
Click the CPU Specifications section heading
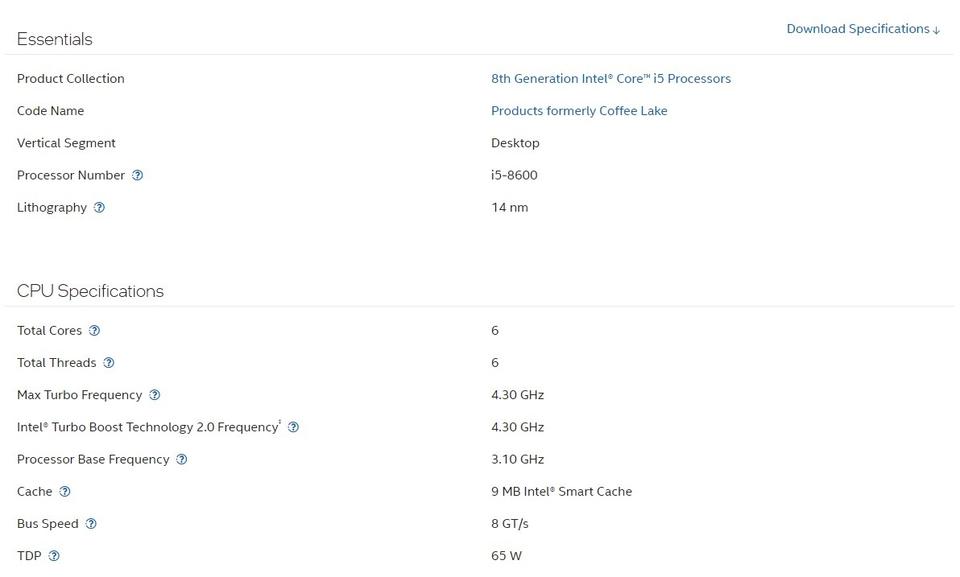[x=90, y=291]
